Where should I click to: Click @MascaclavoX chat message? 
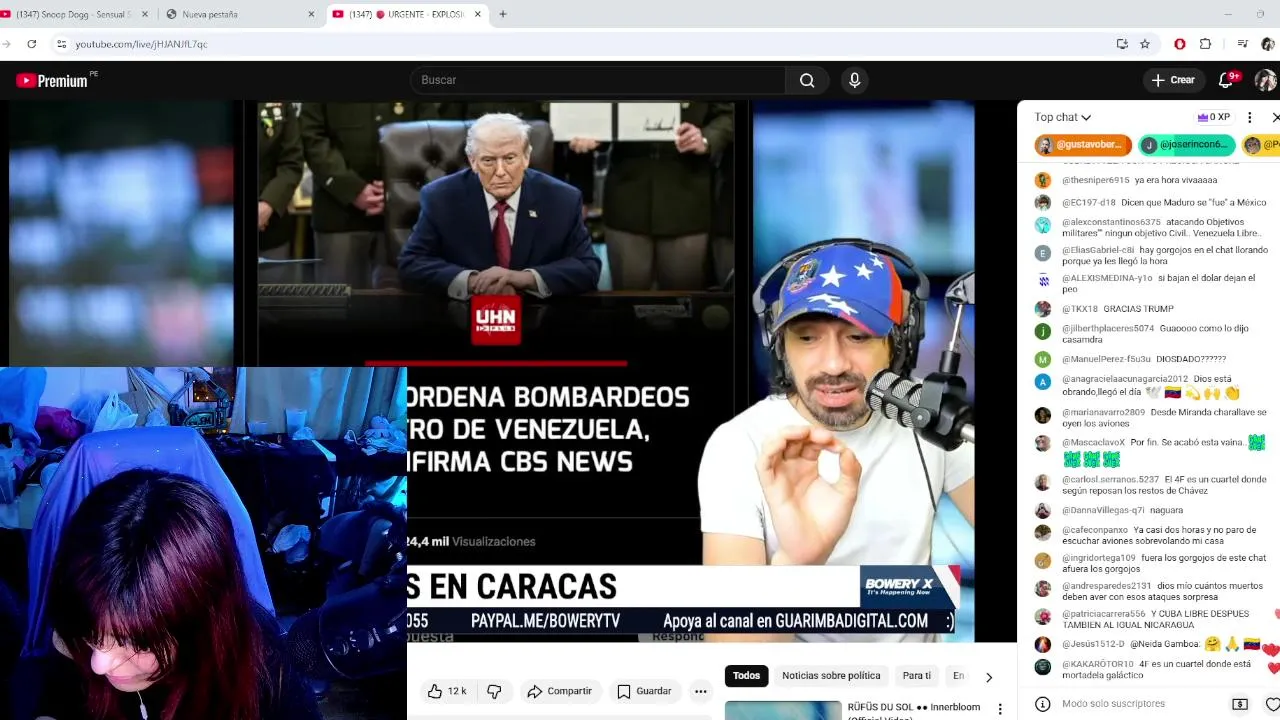click(x=1150, y=450)
